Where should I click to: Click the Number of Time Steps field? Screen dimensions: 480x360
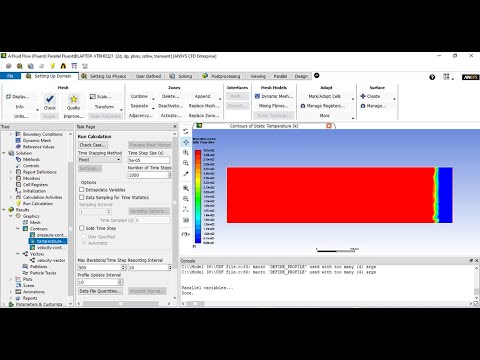pos(147,175)
